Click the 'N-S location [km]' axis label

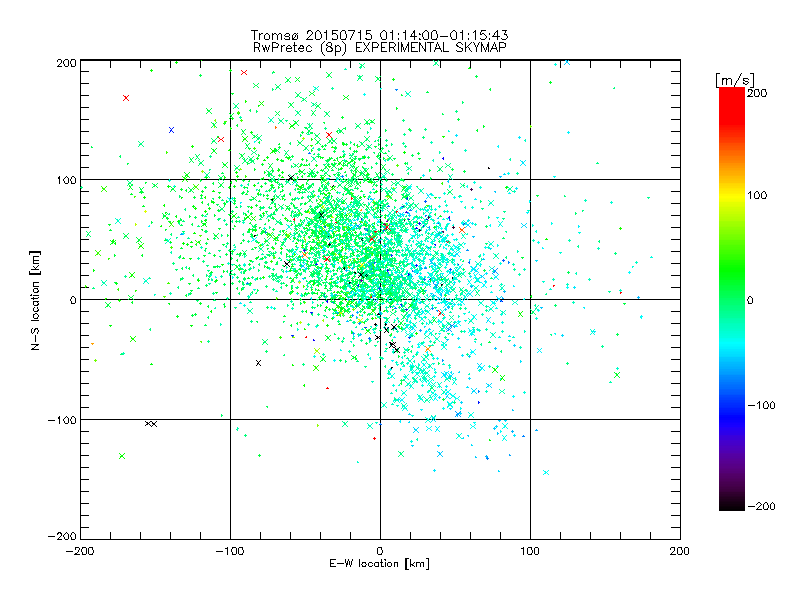[35, 300]
